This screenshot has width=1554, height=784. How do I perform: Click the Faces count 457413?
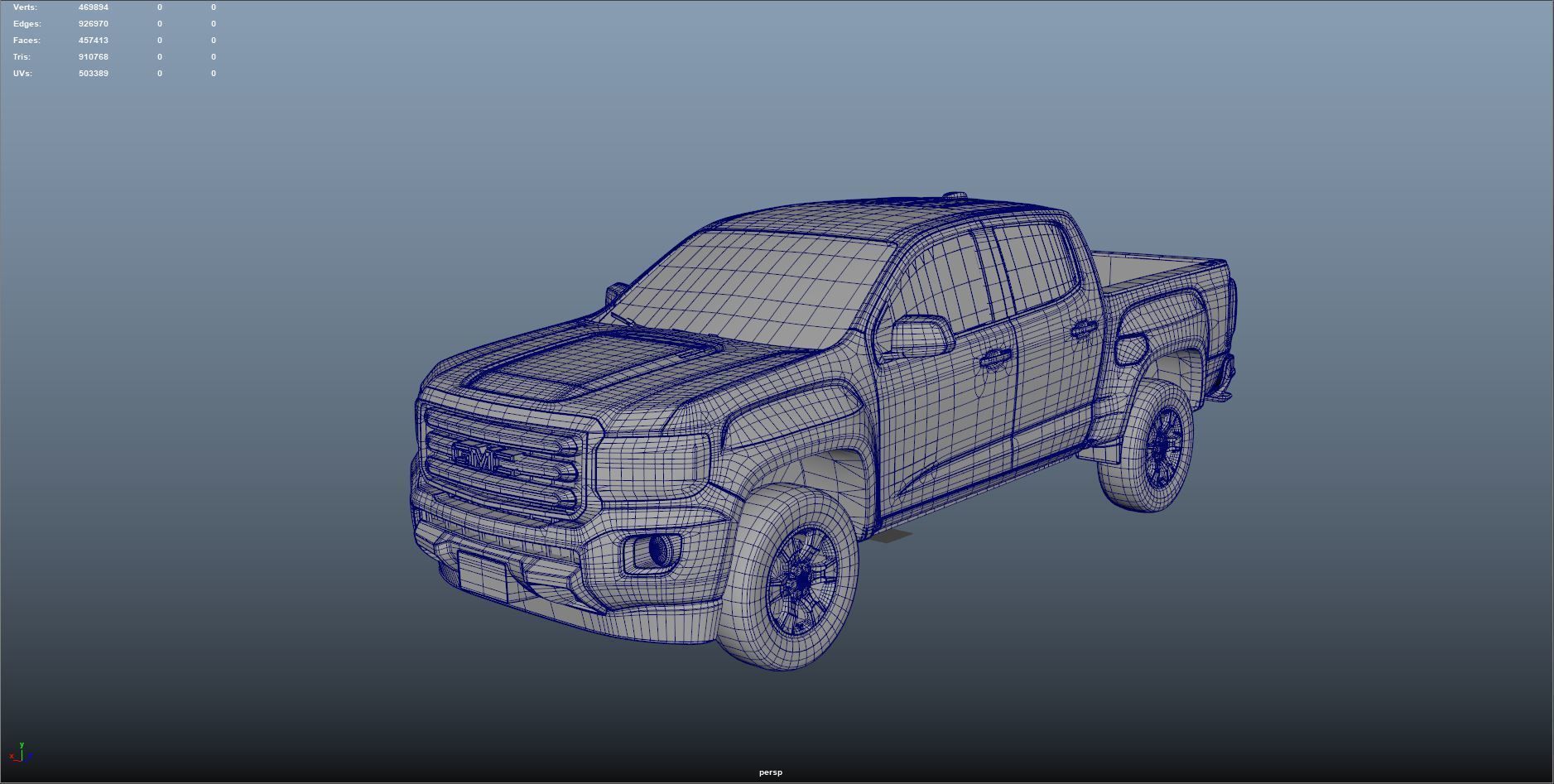pyautogui.click(x=94, y=41)
